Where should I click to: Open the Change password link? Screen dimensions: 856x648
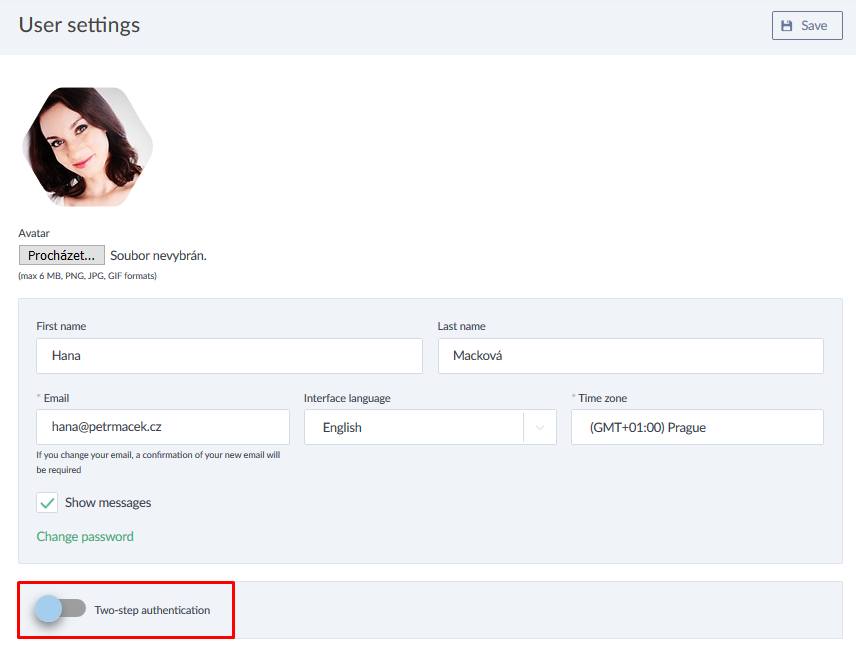click(85, 536)
